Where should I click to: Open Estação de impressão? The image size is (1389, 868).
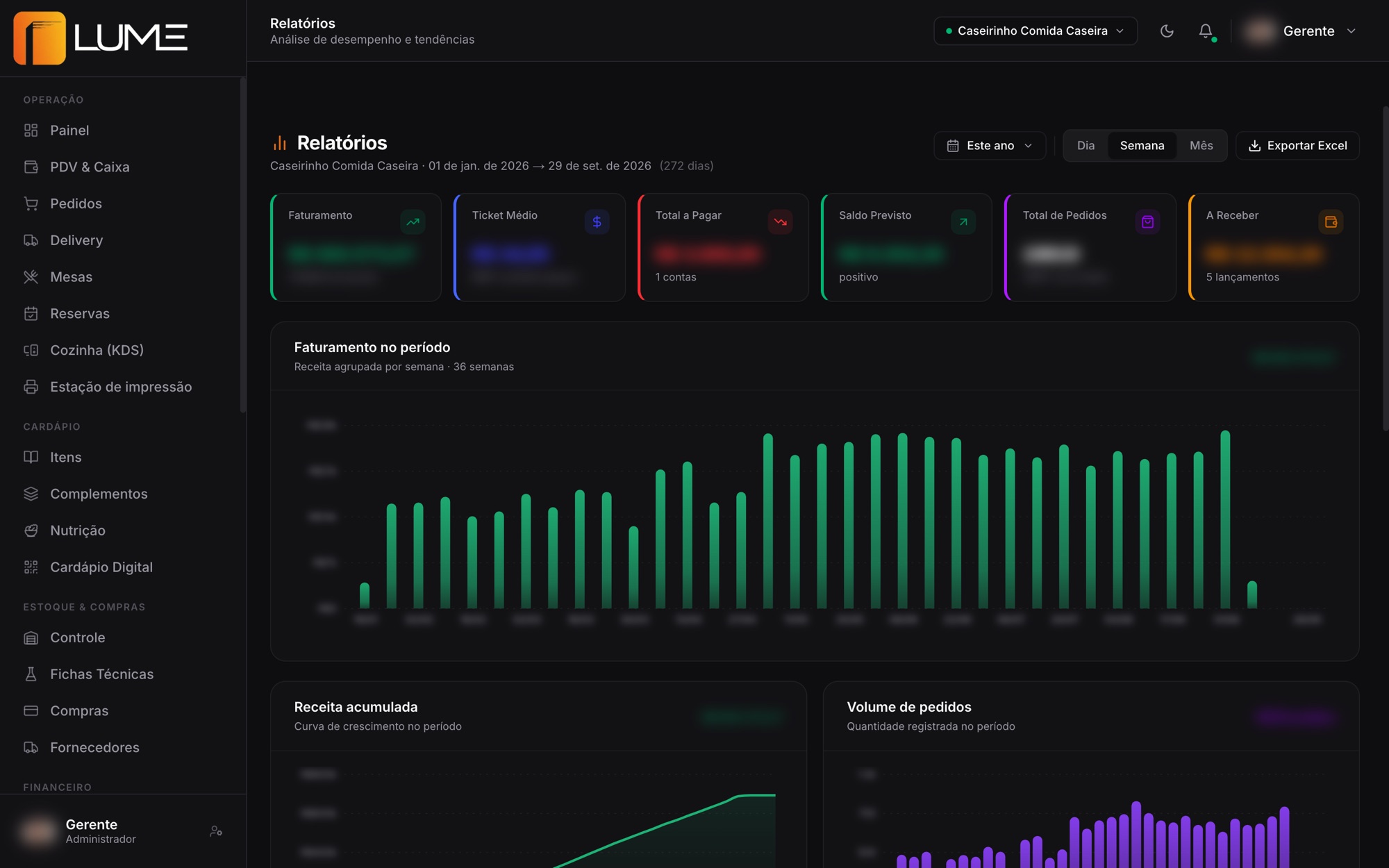click(121, 387)
